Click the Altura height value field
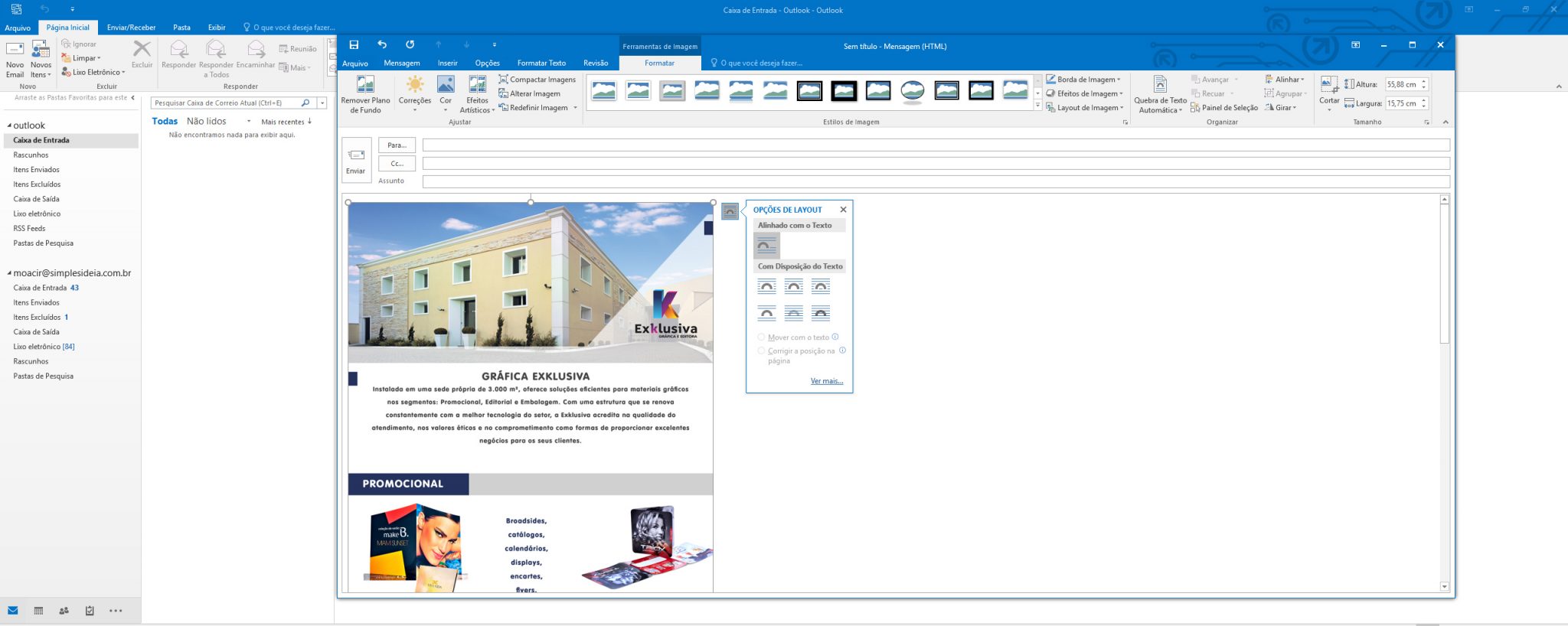Image resolution: width=1568 pixels, height=626 pixels. [1403, 84]
